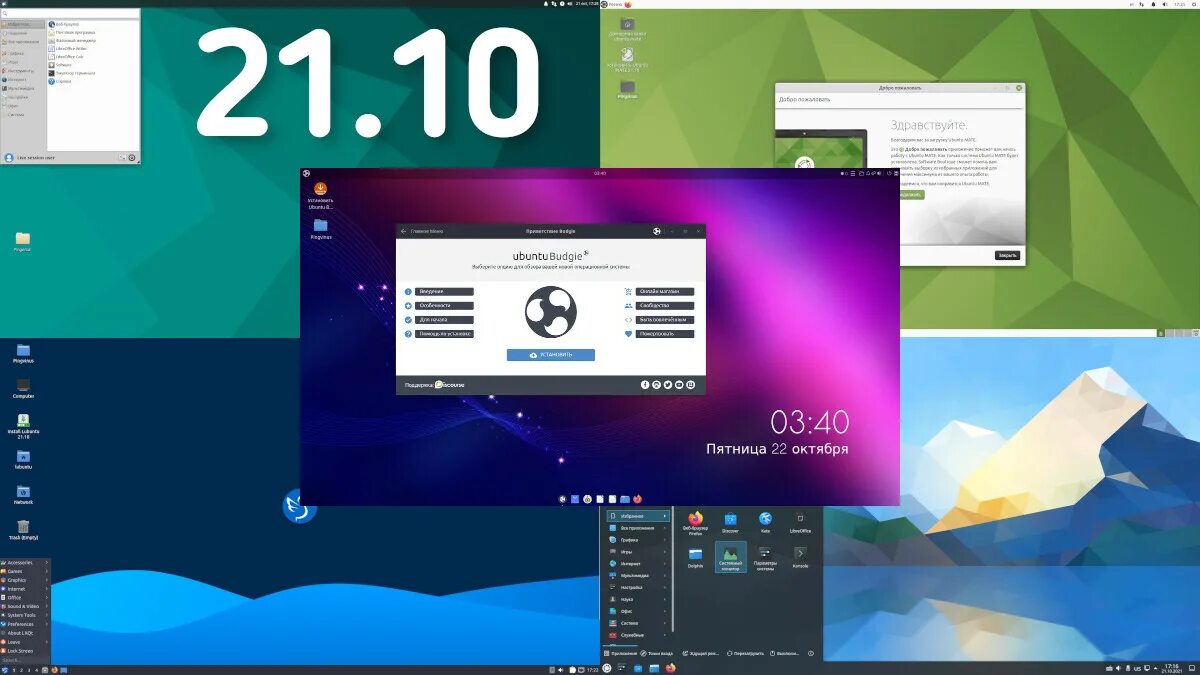Open the Pingvinus folder on Budgie desktop
1200x675 pixels.
pyautogui.click(x=320, y=229)
